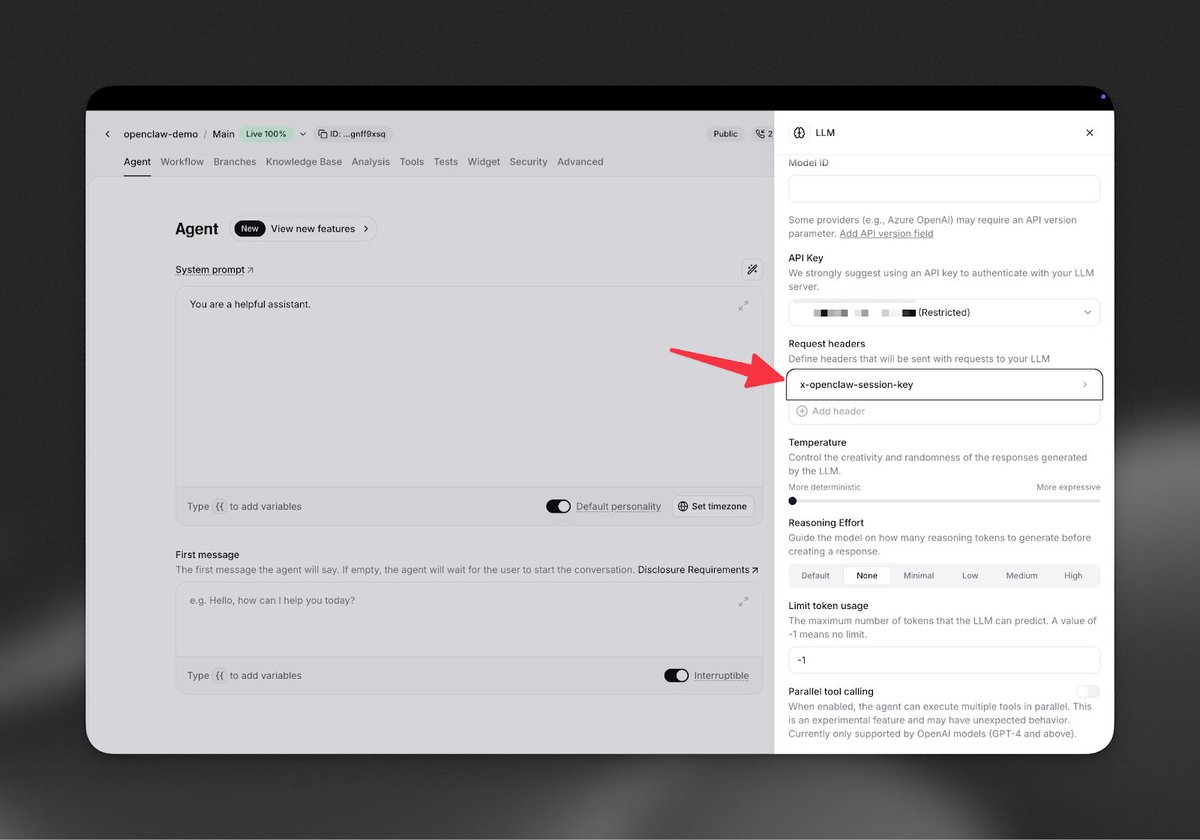Select Default reasoning effort
The height and width of the screenshot is (840, 1200).
[x=815, y=576]
